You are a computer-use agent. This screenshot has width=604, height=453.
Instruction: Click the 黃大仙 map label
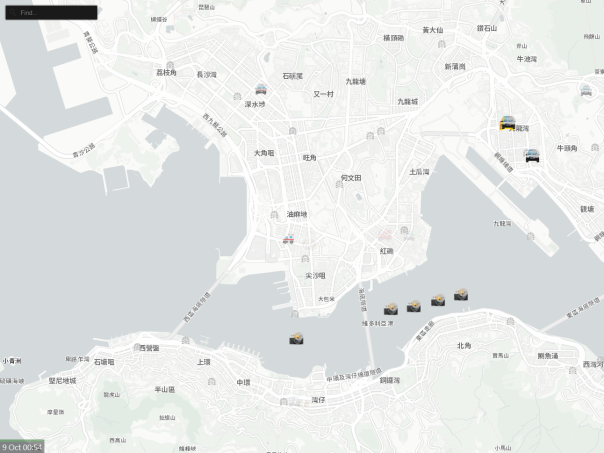point(432,30)
